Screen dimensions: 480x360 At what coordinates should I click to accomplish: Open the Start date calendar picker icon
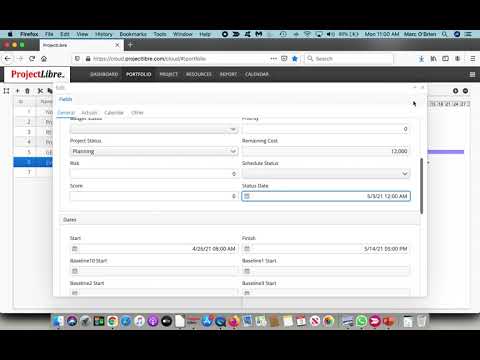[x=75, y=249]
